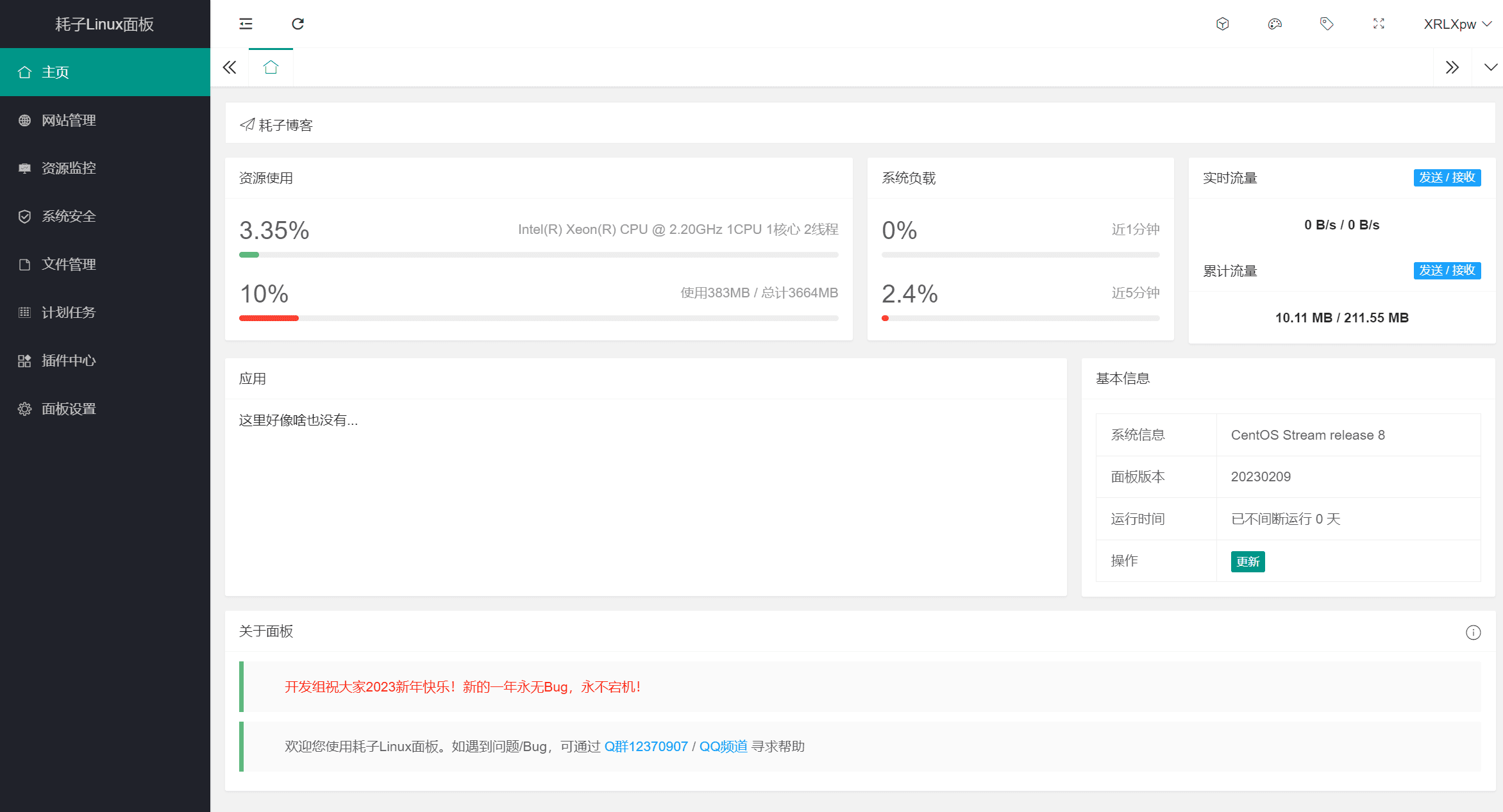The image size is (1503, 812).
Task: Enter fullscreen via the expand arrows icon
Action: pyautogui.click(x=1379, y=24)
